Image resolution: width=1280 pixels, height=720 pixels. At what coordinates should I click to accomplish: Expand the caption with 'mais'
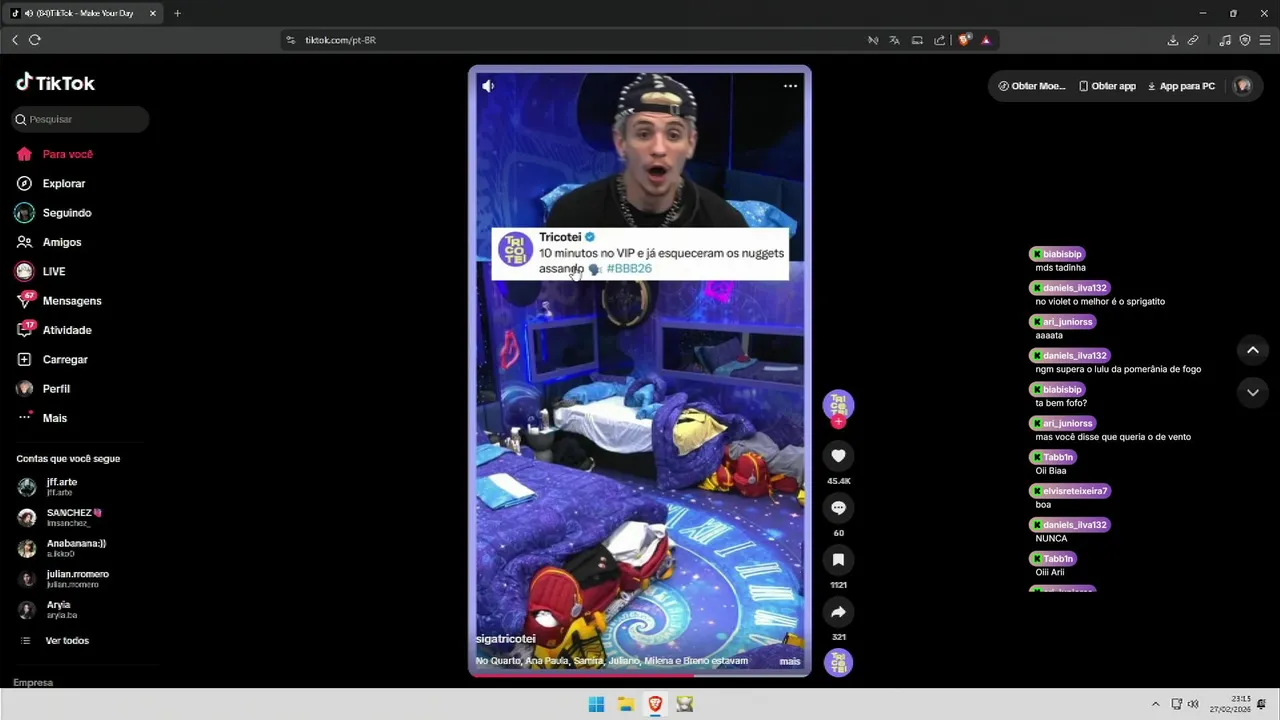790,661
